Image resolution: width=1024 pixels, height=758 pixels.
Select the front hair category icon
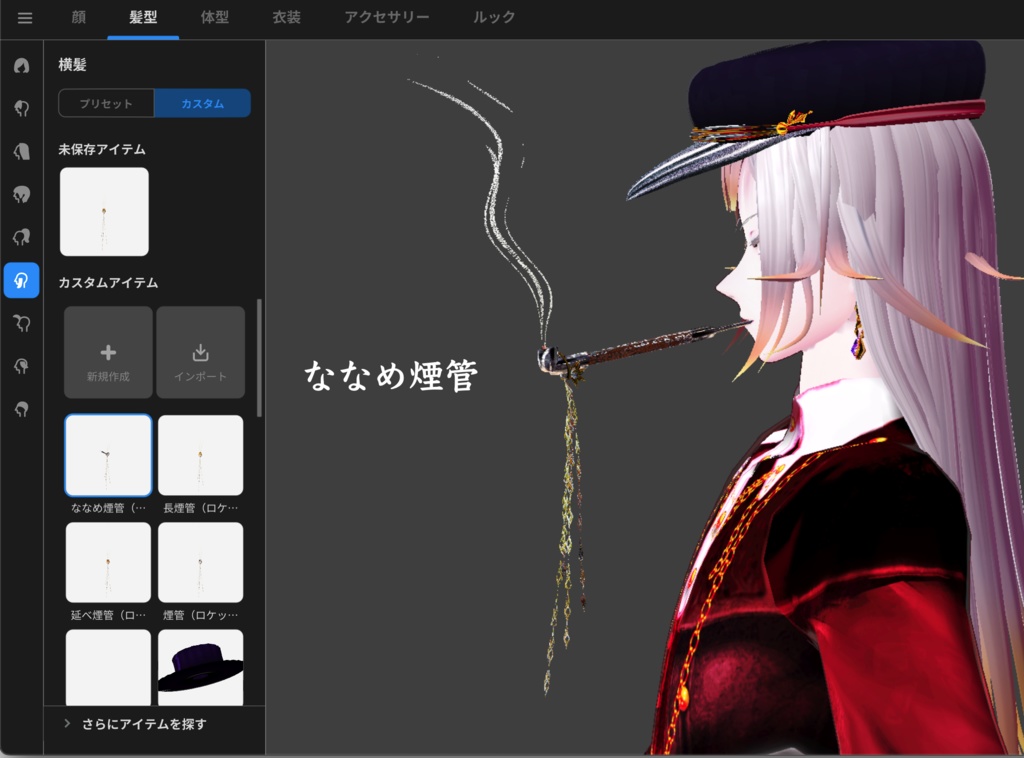tap(22, 109)
